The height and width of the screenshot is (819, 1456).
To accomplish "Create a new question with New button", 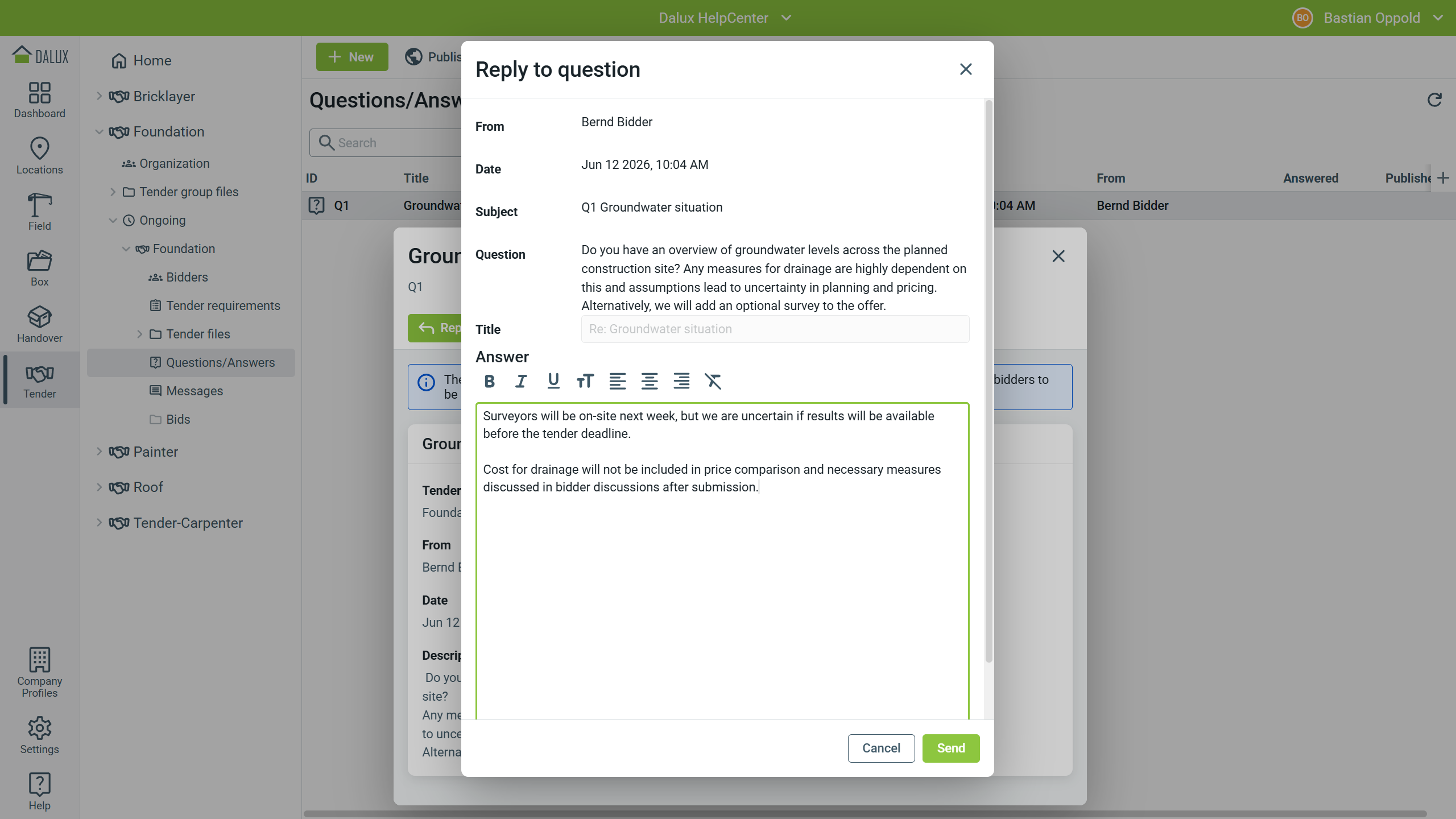I will pyautogui.click(x=352, y=57).
